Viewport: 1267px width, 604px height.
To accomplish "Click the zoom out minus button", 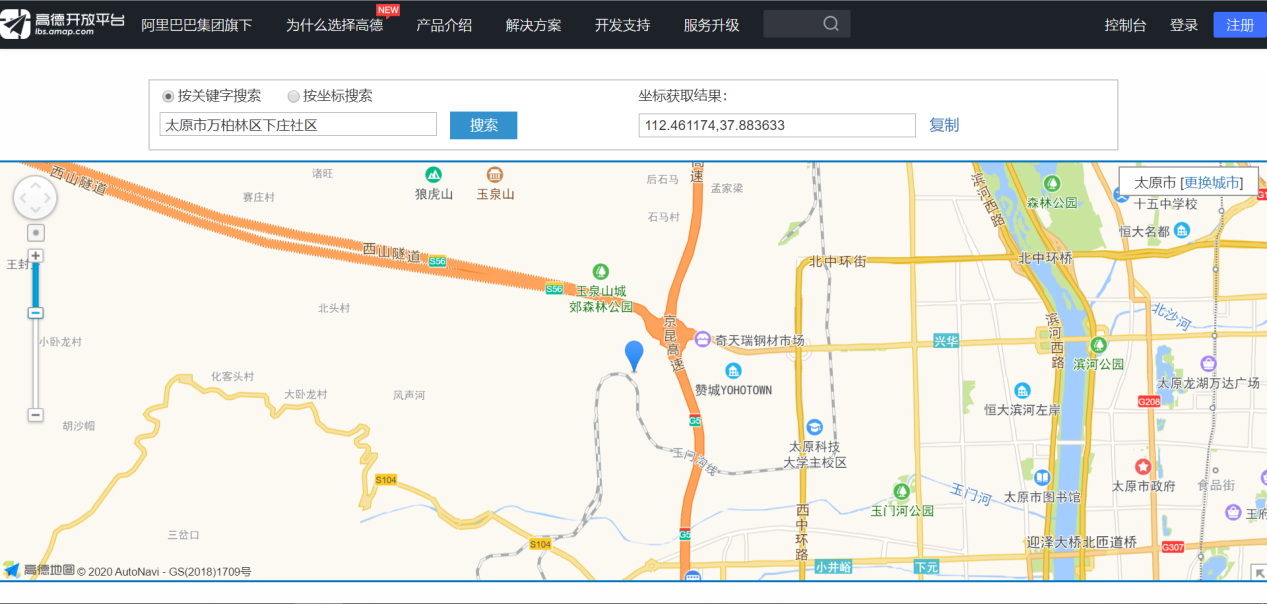I will [36, 414].
